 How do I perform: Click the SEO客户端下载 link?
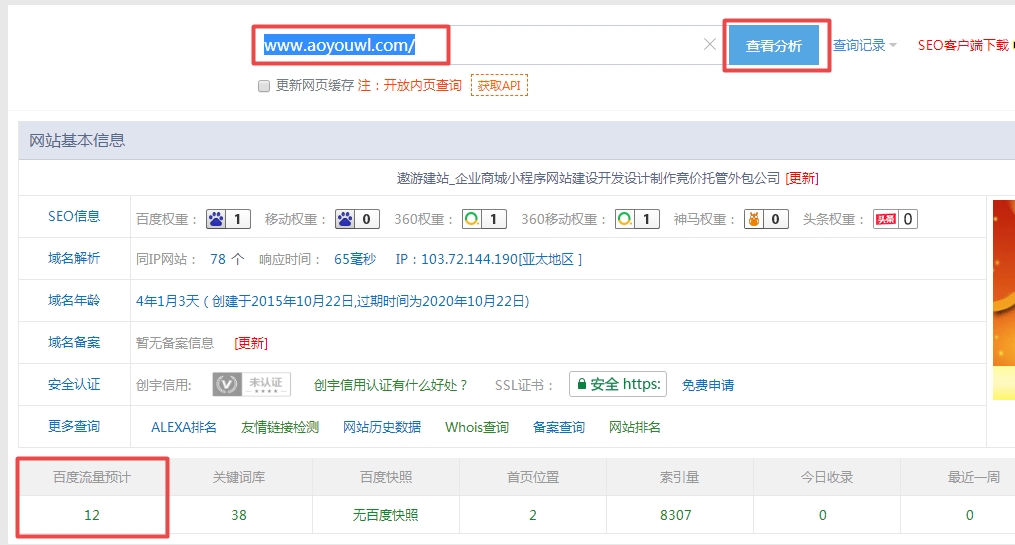coord(964,45)
